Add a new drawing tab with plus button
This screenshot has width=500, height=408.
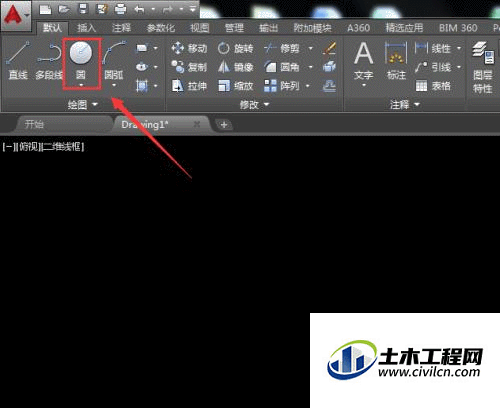pos(224,125)
